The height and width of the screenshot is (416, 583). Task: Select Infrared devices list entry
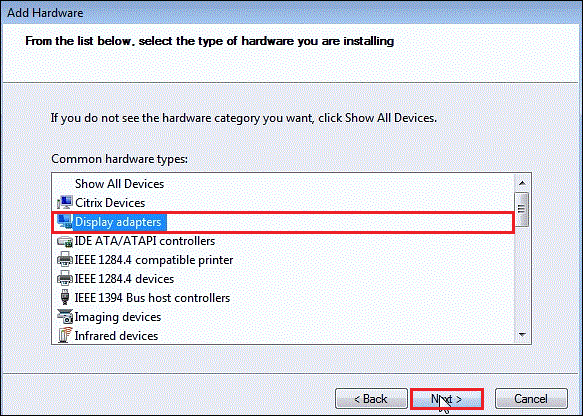click(x=116, y=336)
